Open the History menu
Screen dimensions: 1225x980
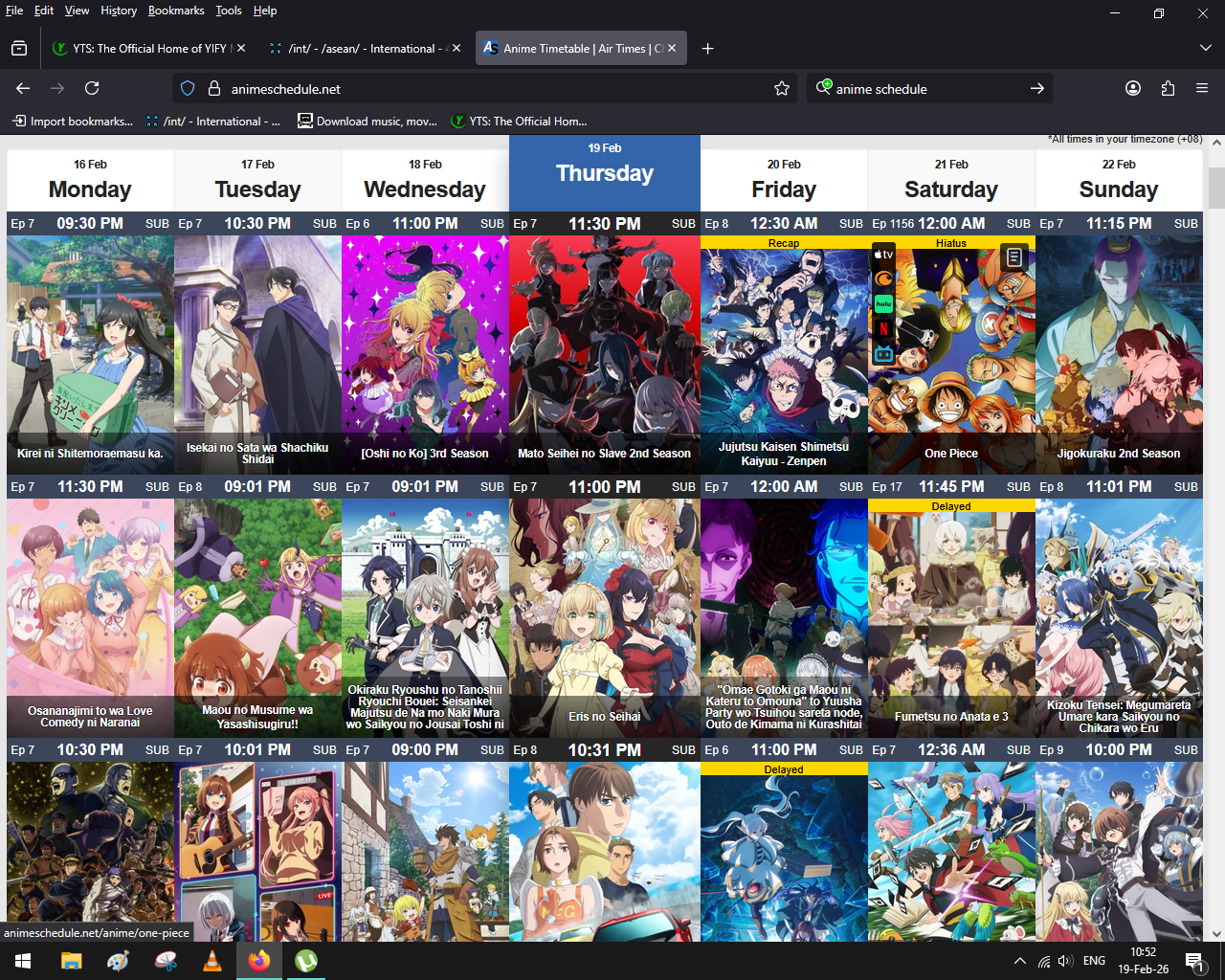pyautogui.click(x=119, y=11)
